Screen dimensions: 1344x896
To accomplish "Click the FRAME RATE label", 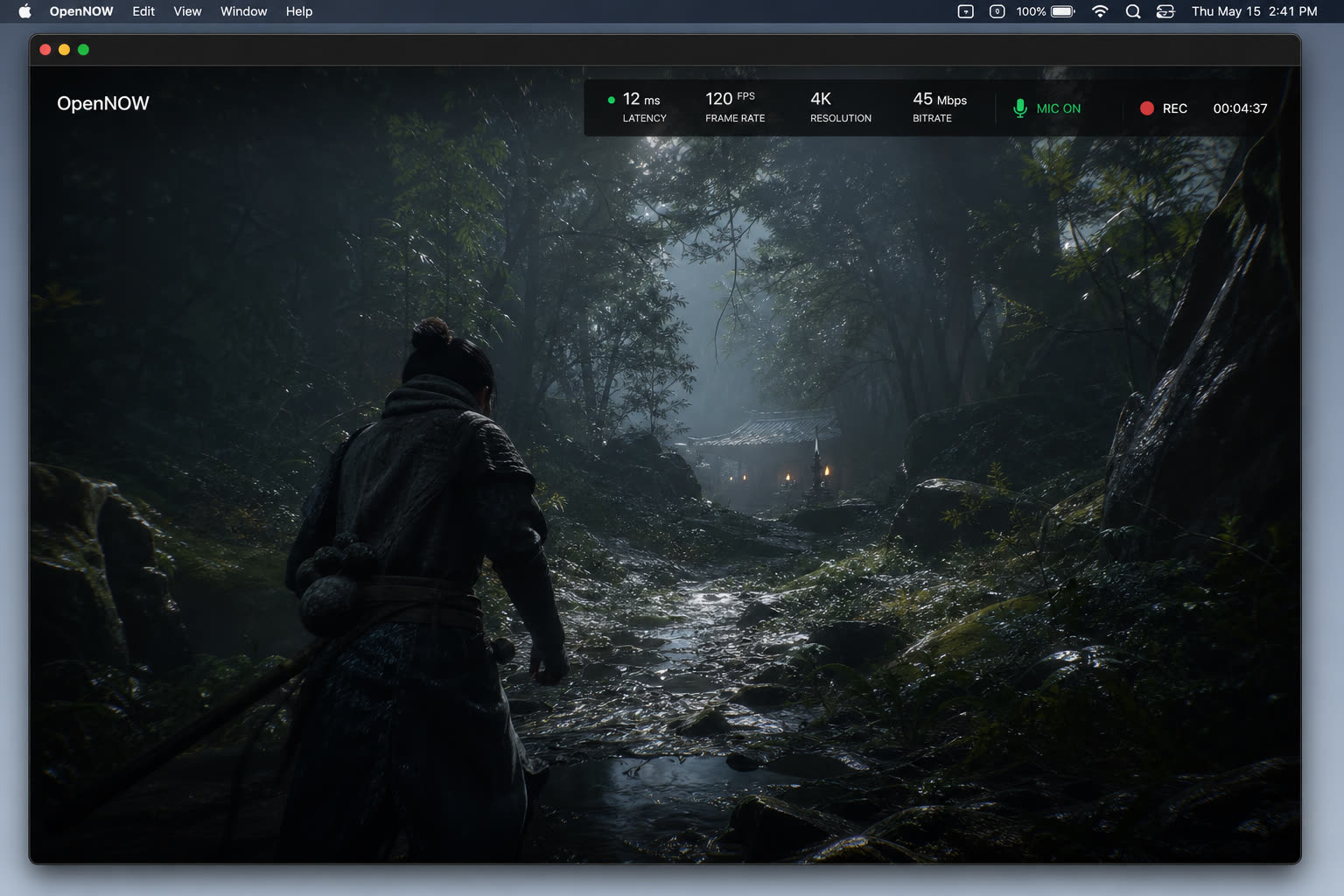I will point(735,118).
